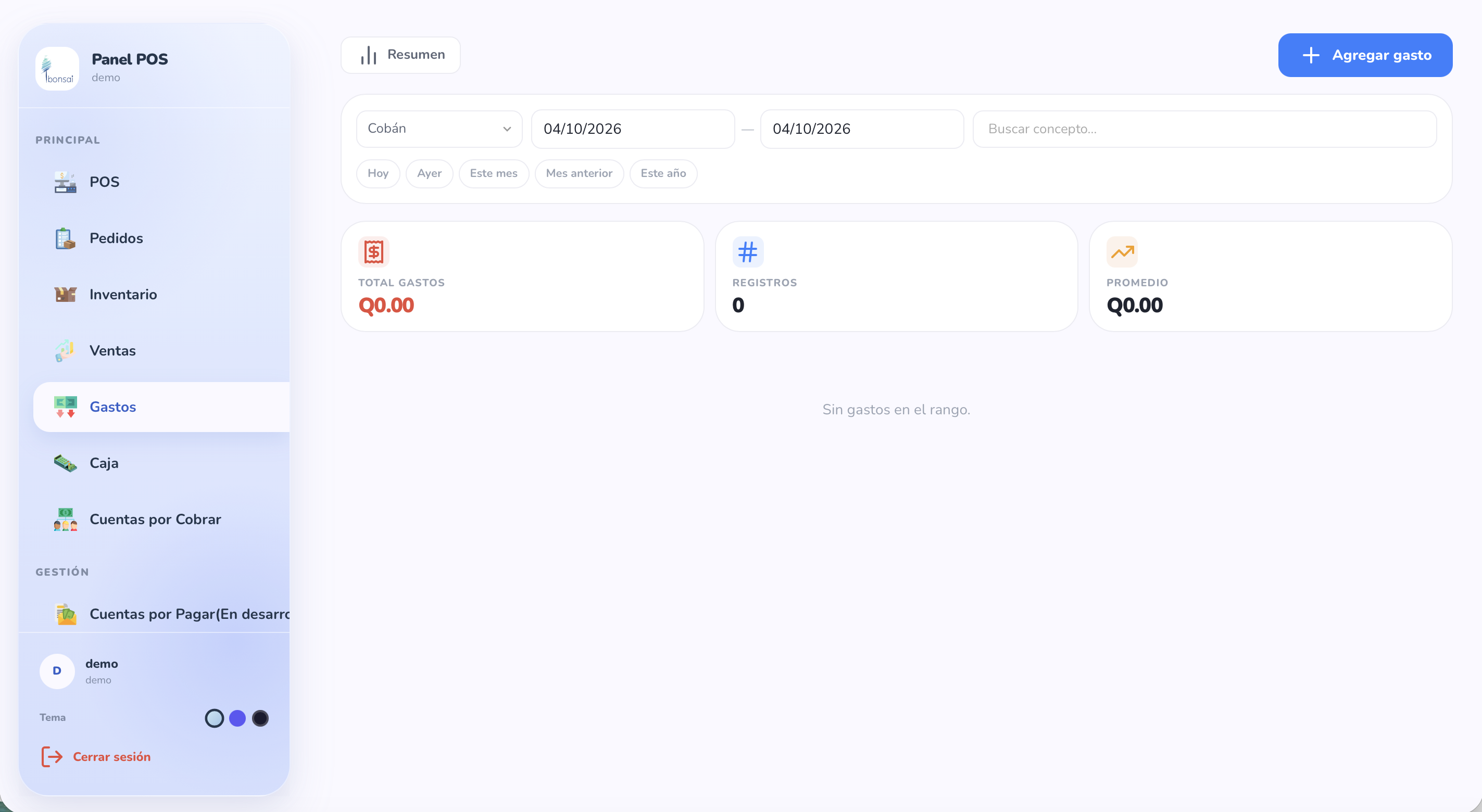Viewport: 1482px width, 812px height.
Task: Select Gastos in the sidebar menu
Action: [x=113, y=407]
